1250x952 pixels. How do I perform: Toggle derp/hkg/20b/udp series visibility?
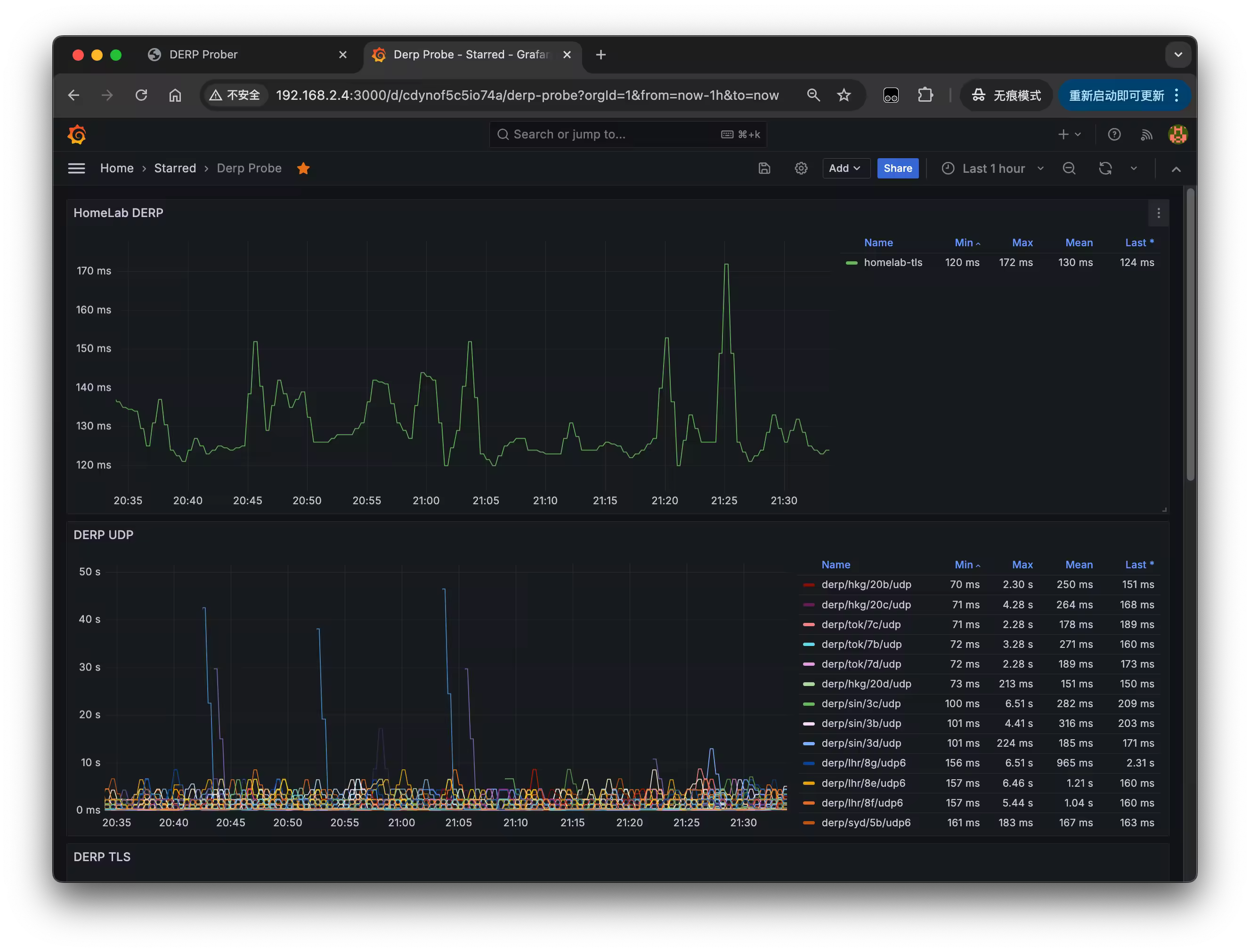pyautogui.click(x=866, y=584)
